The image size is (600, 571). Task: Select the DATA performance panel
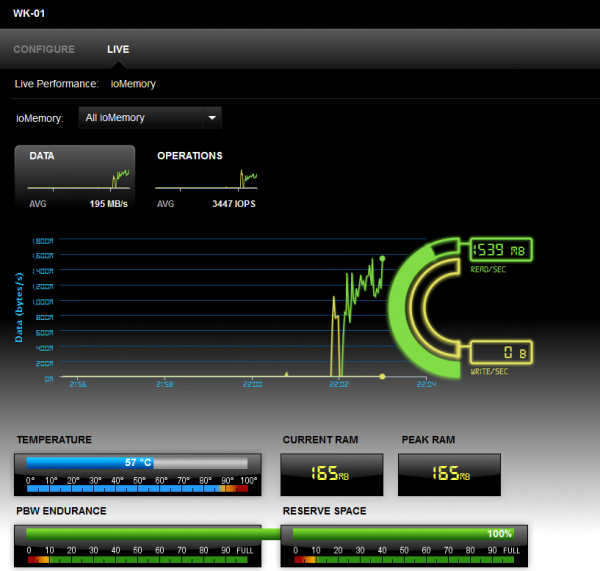click(x=75, y=177)
